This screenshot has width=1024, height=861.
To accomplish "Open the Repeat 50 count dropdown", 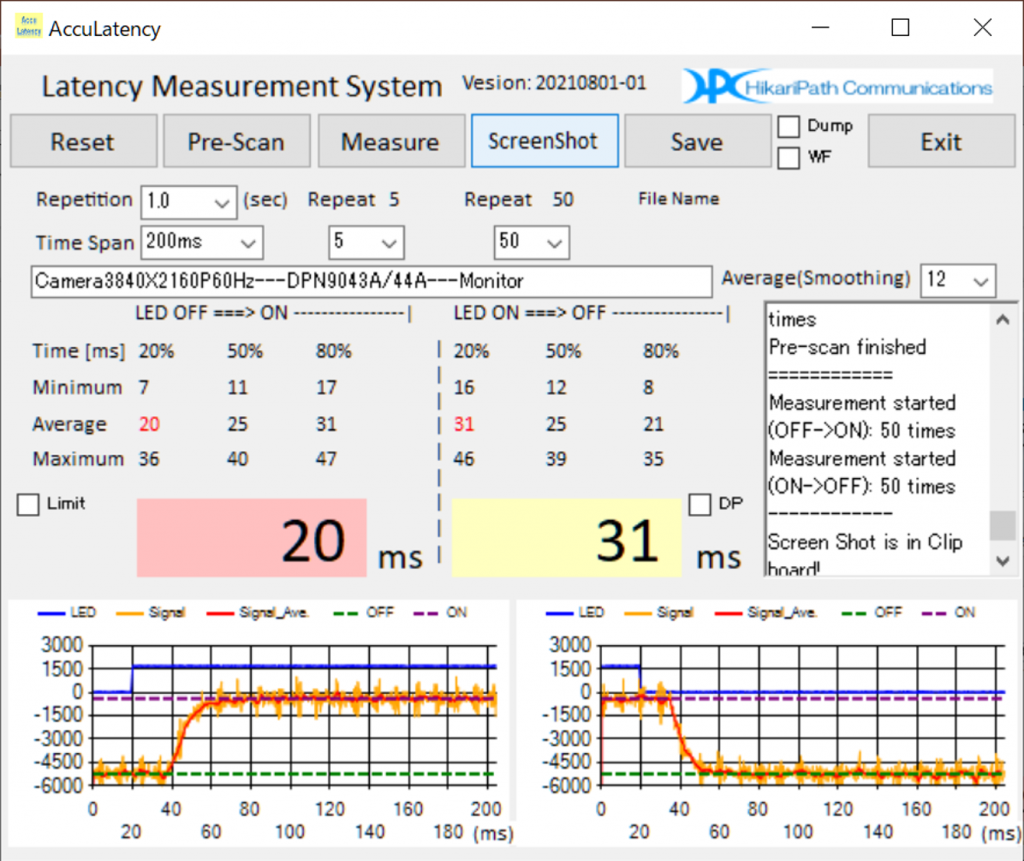I will pos(554,242).
